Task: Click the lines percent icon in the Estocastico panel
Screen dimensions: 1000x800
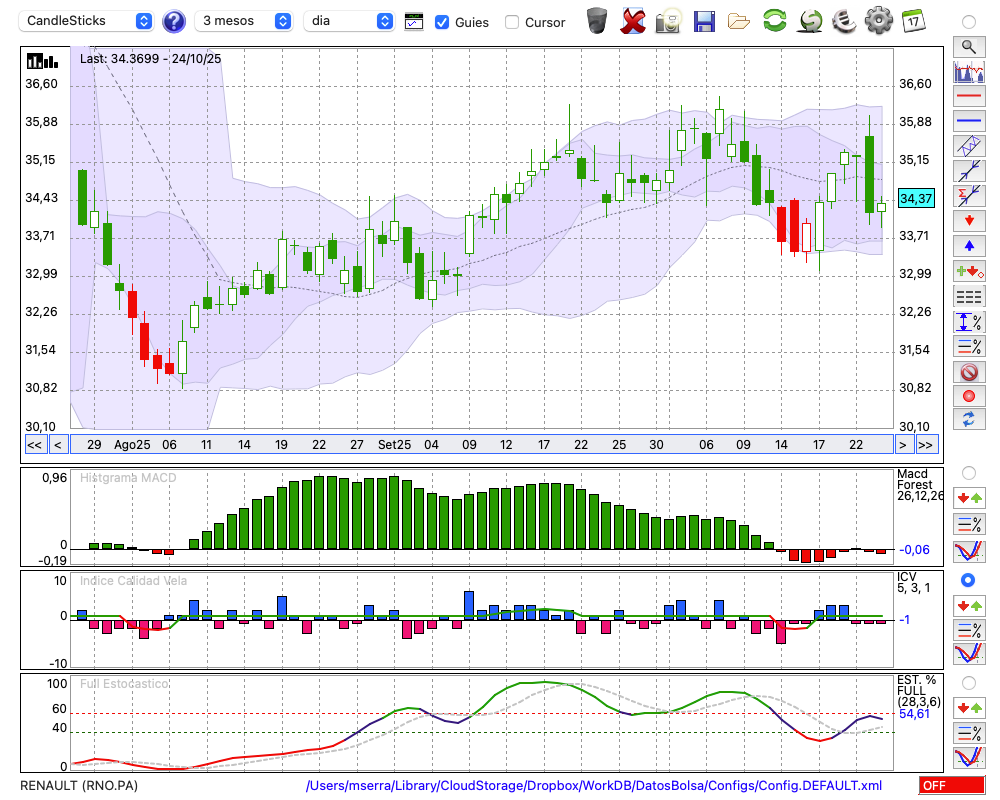Action: point(969,732)
